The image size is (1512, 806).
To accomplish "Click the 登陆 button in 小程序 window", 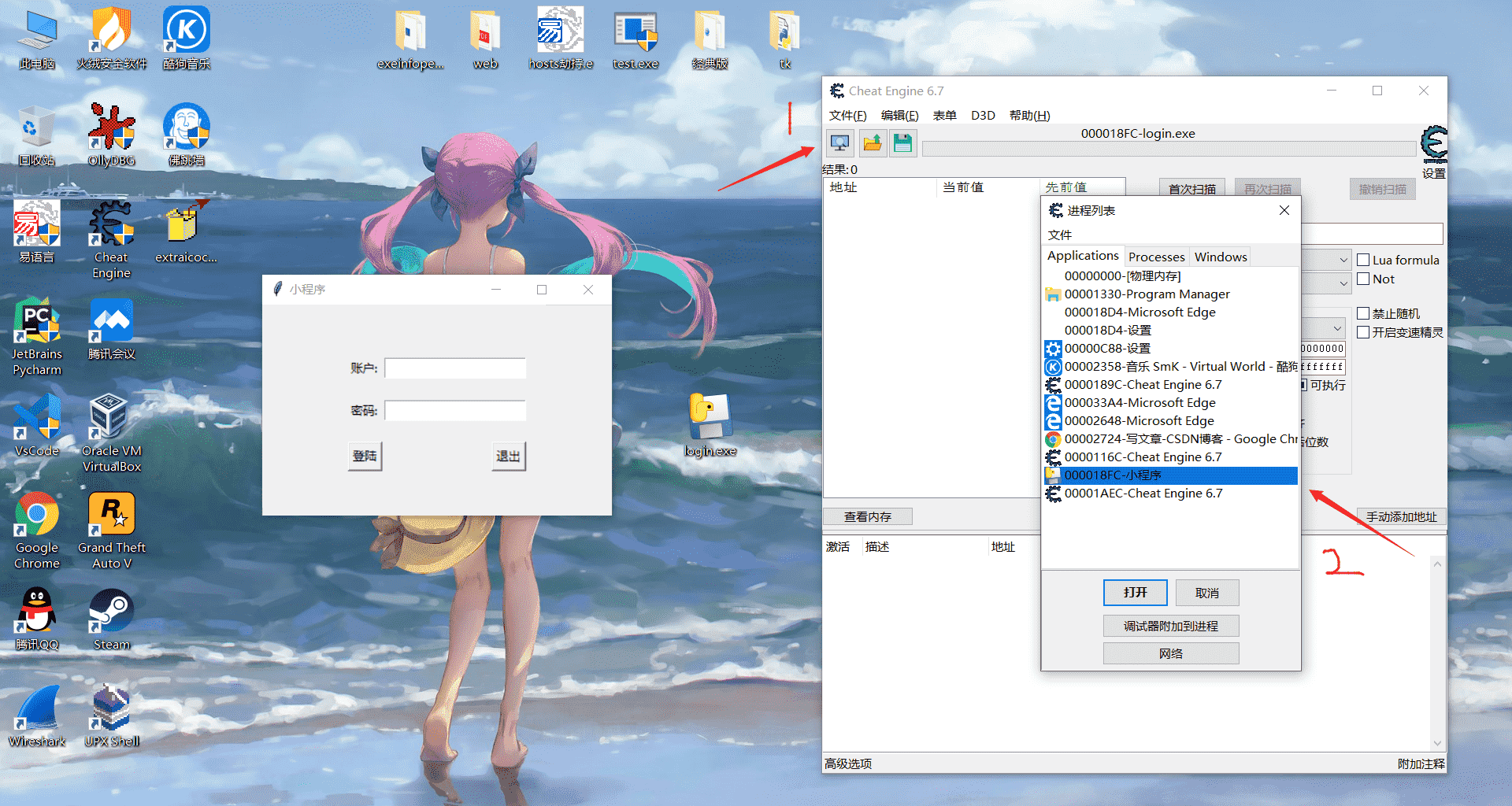I will coord(365,456).
